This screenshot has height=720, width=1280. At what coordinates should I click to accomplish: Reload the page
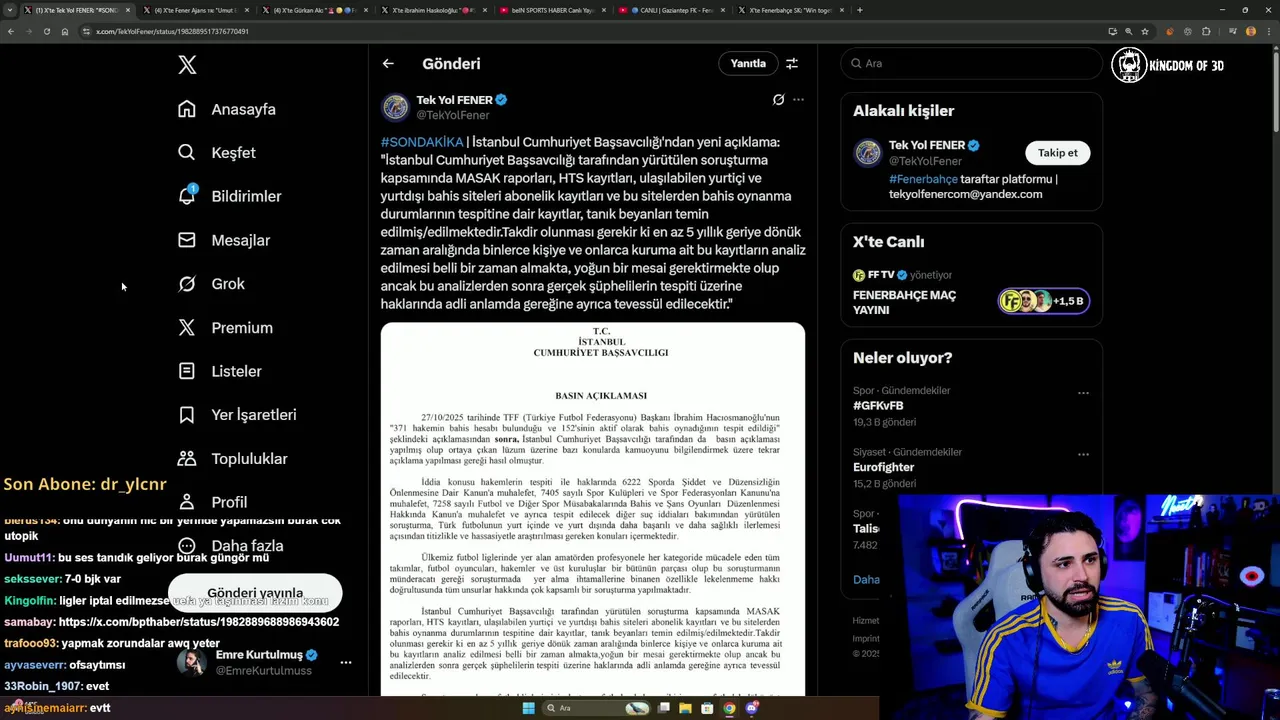pos(46,31)
